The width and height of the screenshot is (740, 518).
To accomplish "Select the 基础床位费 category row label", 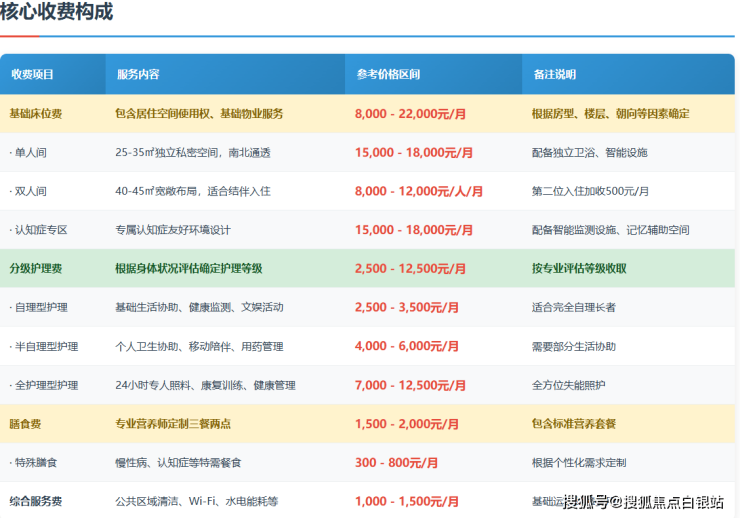I will [x=35, y=114].
